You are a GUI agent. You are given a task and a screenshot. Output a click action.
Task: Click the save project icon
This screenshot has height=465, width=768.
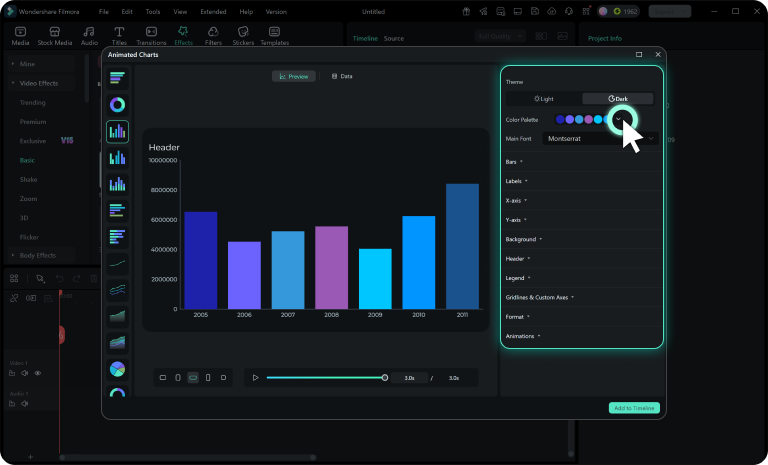tap(535, 11)
